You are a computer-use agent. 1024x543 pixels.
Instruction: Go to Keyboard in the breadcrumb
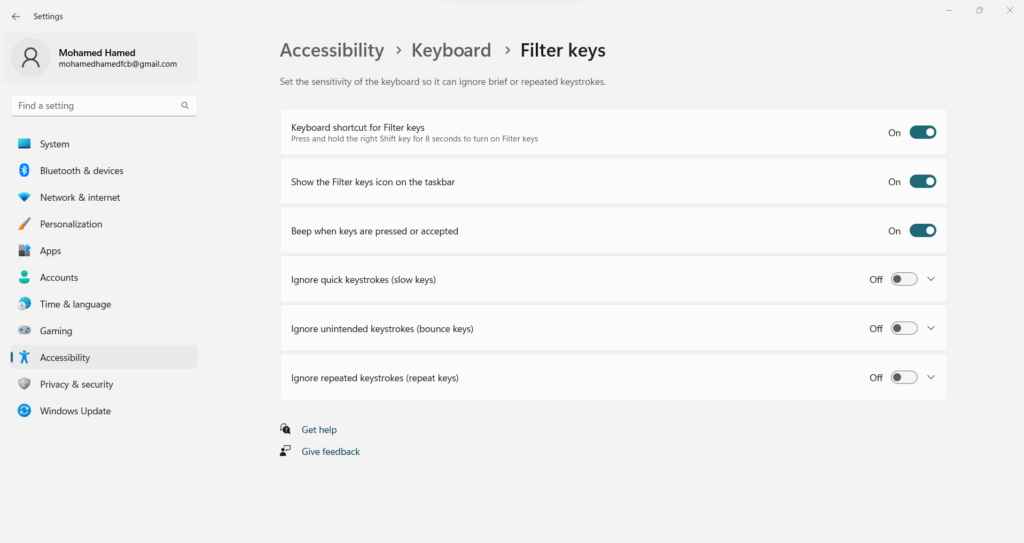click(451, 50)
